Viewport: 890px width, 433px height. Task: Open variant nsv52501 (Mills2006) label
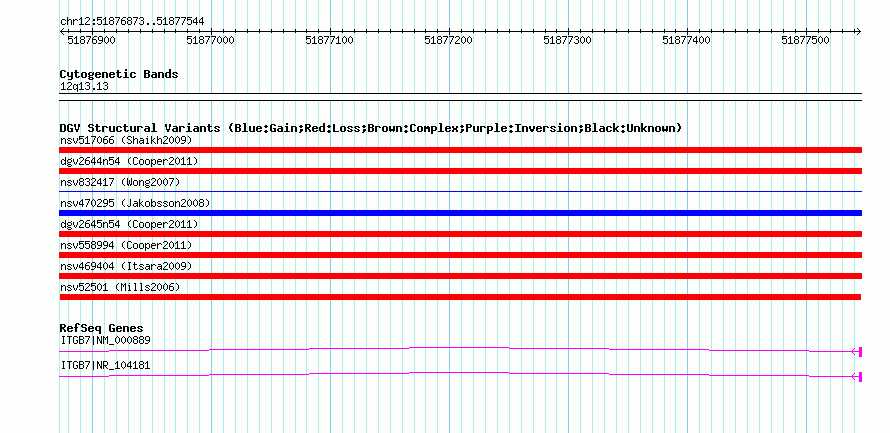[120, 287]
